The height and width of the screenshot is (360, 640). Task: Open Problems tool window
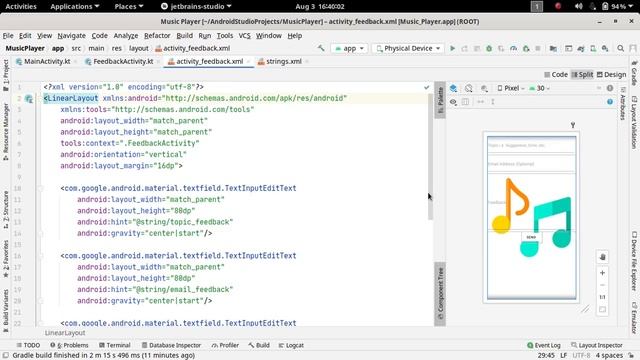tap(69, 345)
